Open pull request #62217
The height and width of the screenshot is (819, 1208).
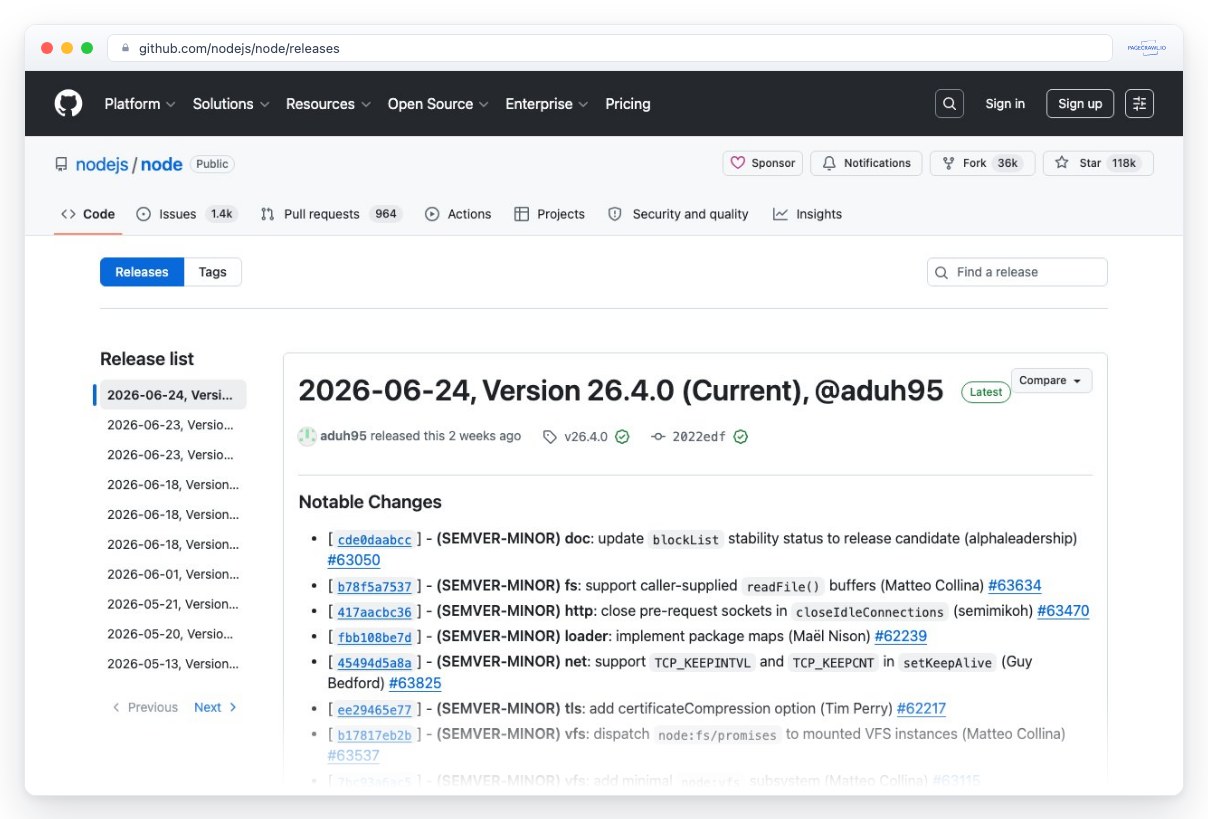tap(921, 708)
